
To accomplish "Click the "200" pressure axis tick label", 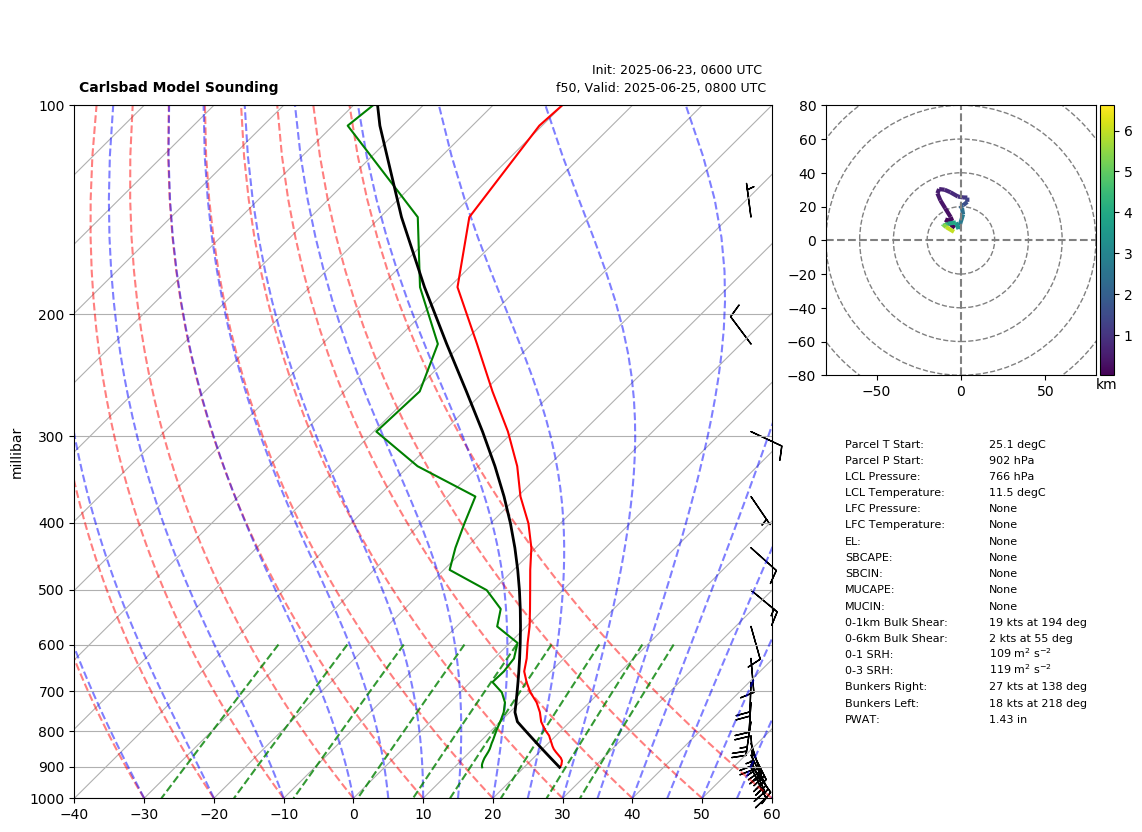I will pyautogui.click(x=53, y=315).
